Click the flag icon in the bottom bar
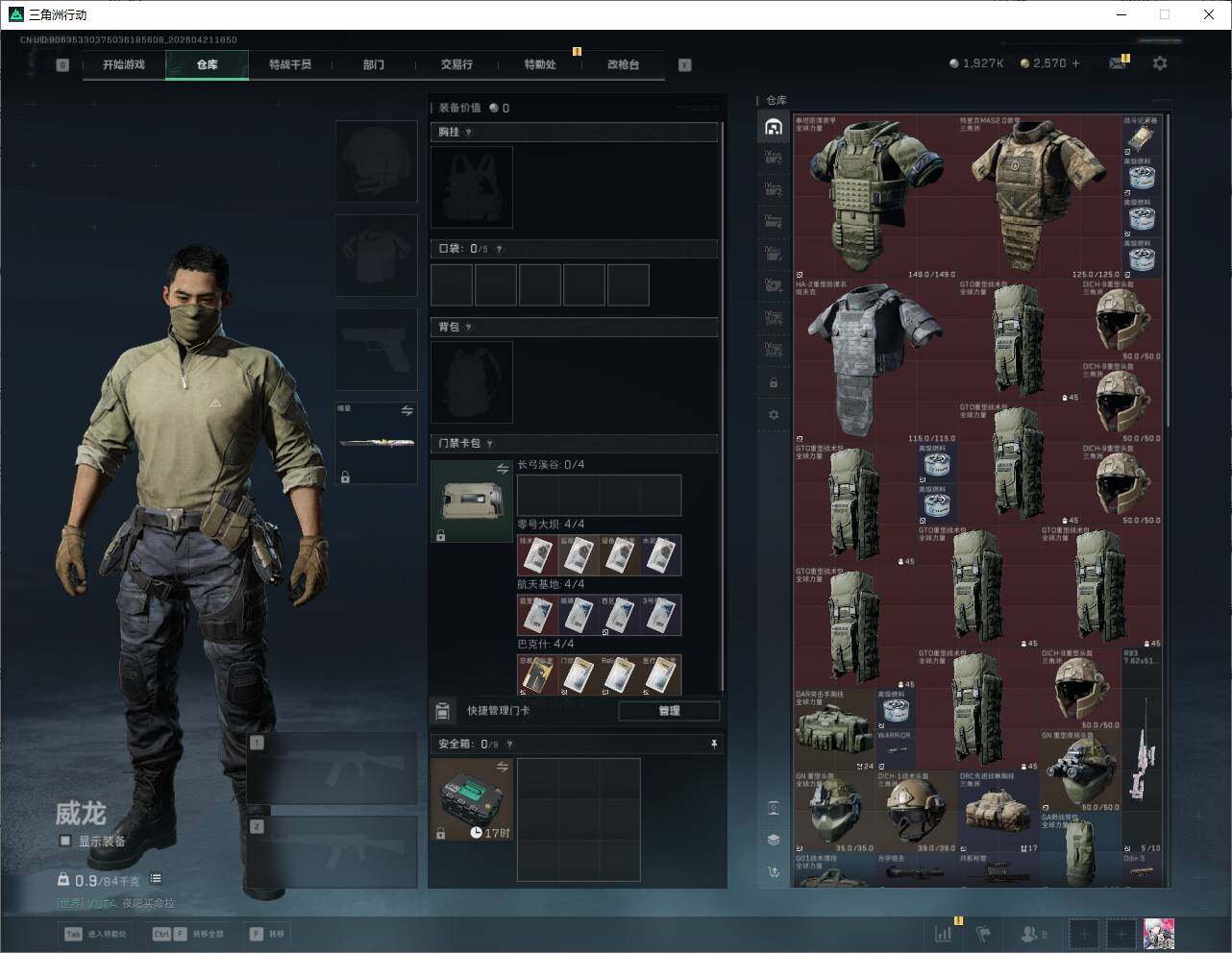1232x953 pixels. (983, 933)
